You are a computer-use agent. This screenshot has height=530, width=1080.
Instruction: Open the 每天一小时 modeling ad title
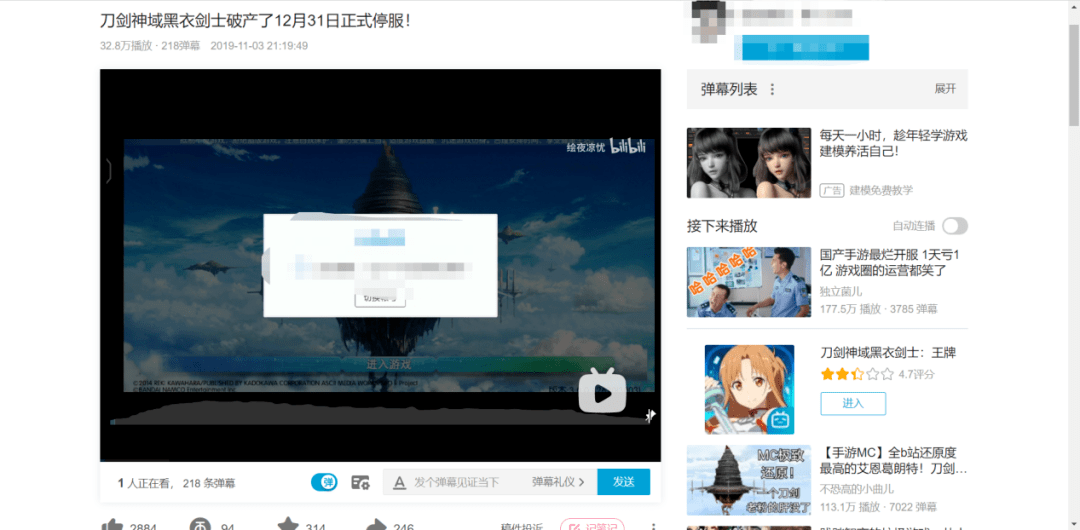892,143
